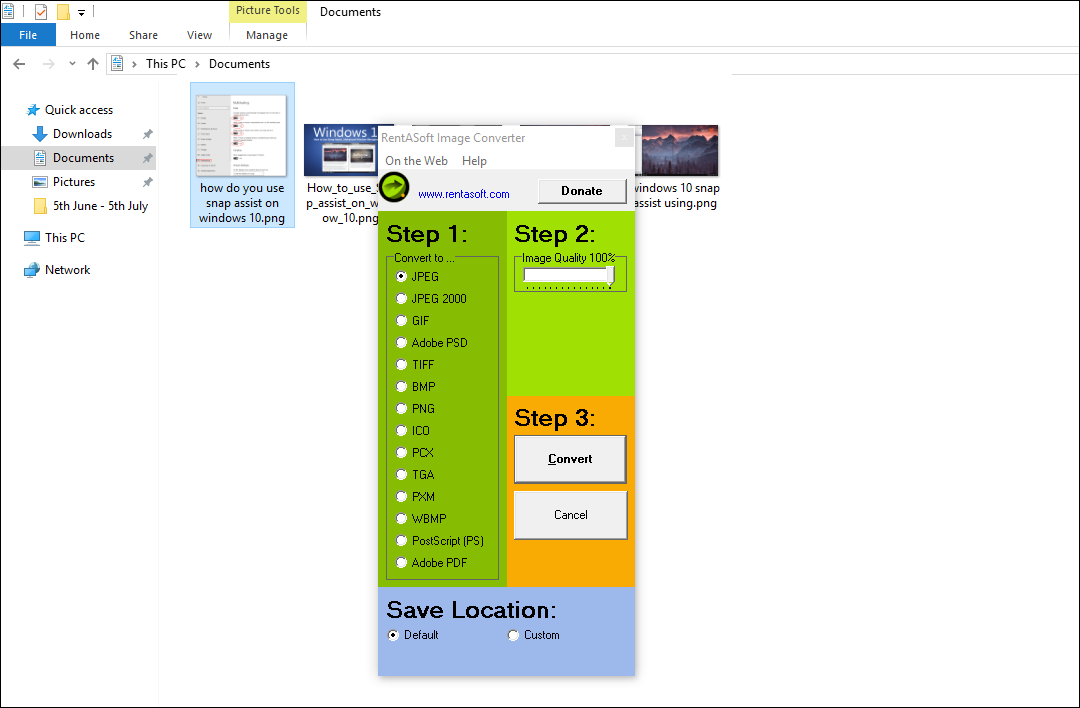The image size is (1080, 708).
Task: Go up one folder level arrow
Action: pyautogui.click(x=93, y=64)
